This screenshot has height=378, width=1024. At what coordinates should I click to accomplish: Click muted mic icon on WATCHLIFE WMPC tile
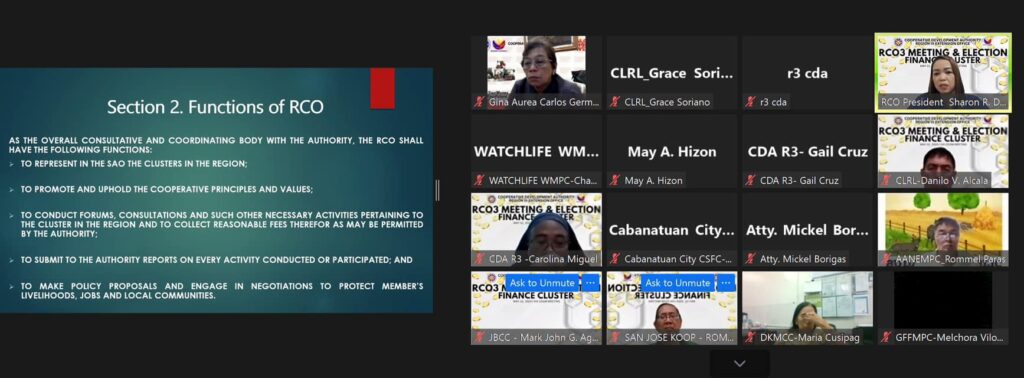(x=479, y=180)
